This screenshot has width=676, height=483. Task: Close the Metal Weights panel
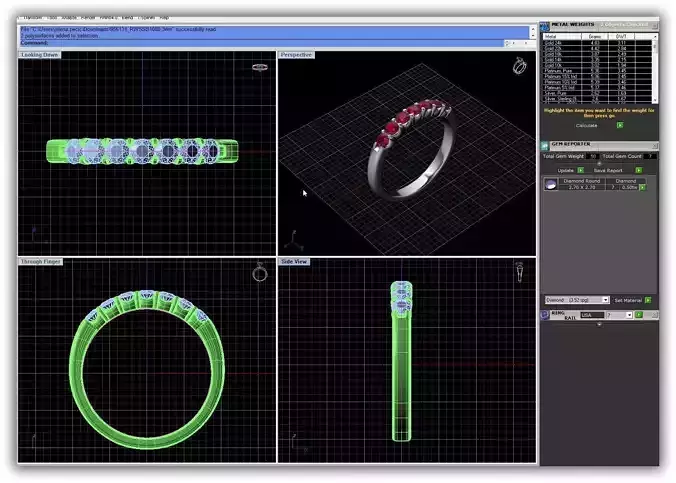[x=654, y=26]
